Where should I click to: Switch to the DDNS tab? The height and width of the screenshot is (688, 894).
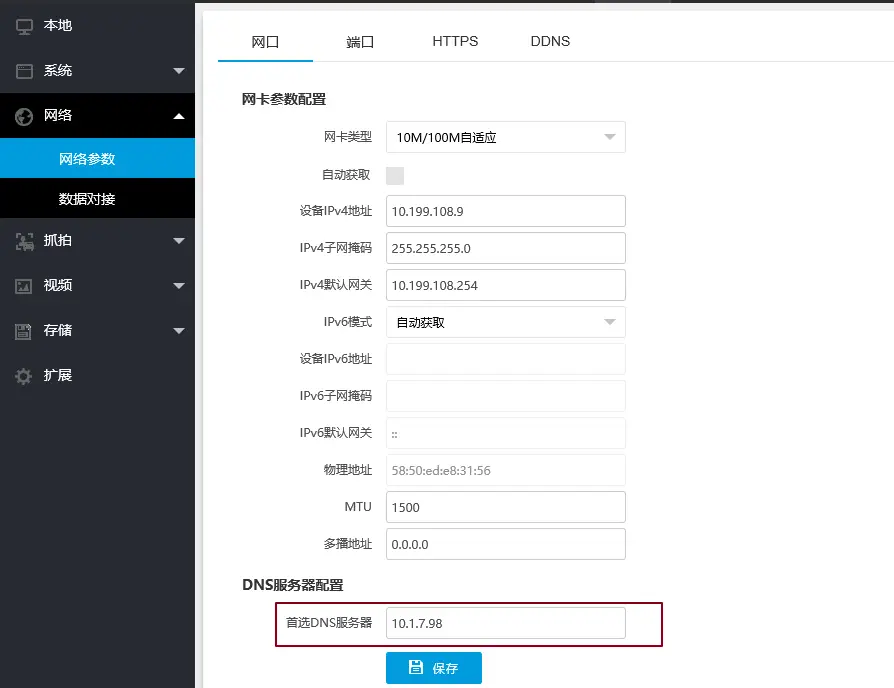[x=550, y=42]
